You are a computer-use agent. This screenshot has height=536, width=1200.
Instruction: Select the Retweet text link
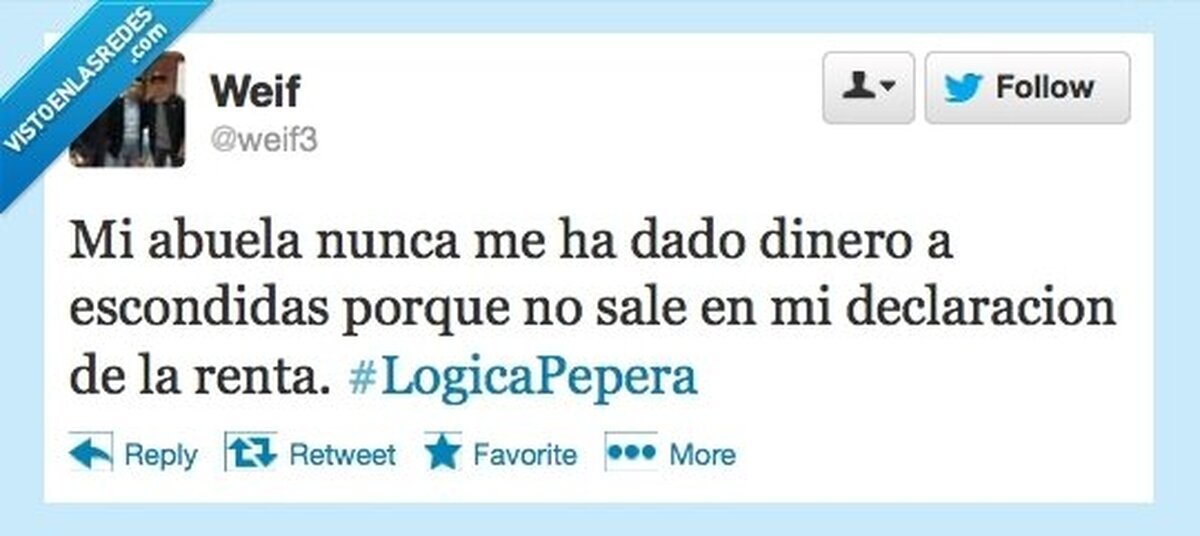pos(342,454)
